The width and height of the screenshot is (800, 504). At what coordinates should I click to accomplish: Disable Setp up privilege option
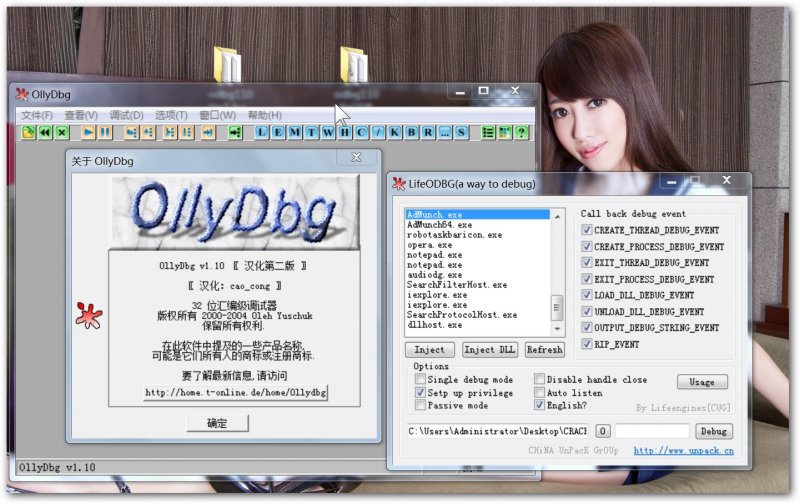420,392
